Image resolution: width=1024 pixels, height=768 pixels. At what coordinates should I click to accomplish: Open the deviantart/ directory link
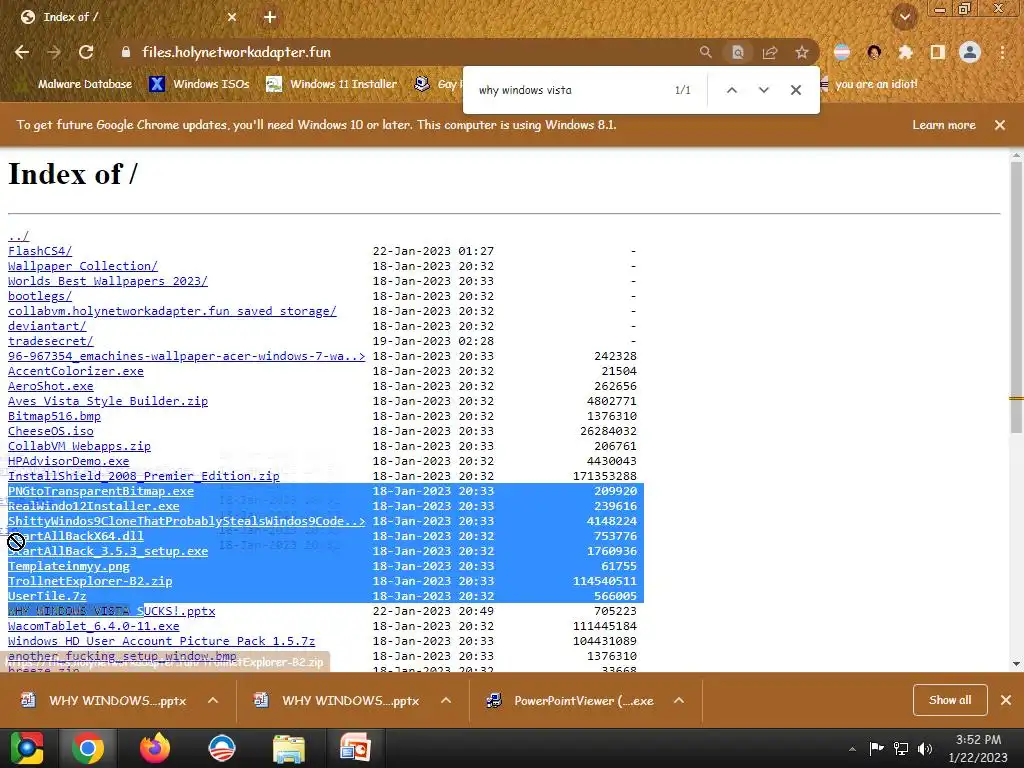[47, 326]
